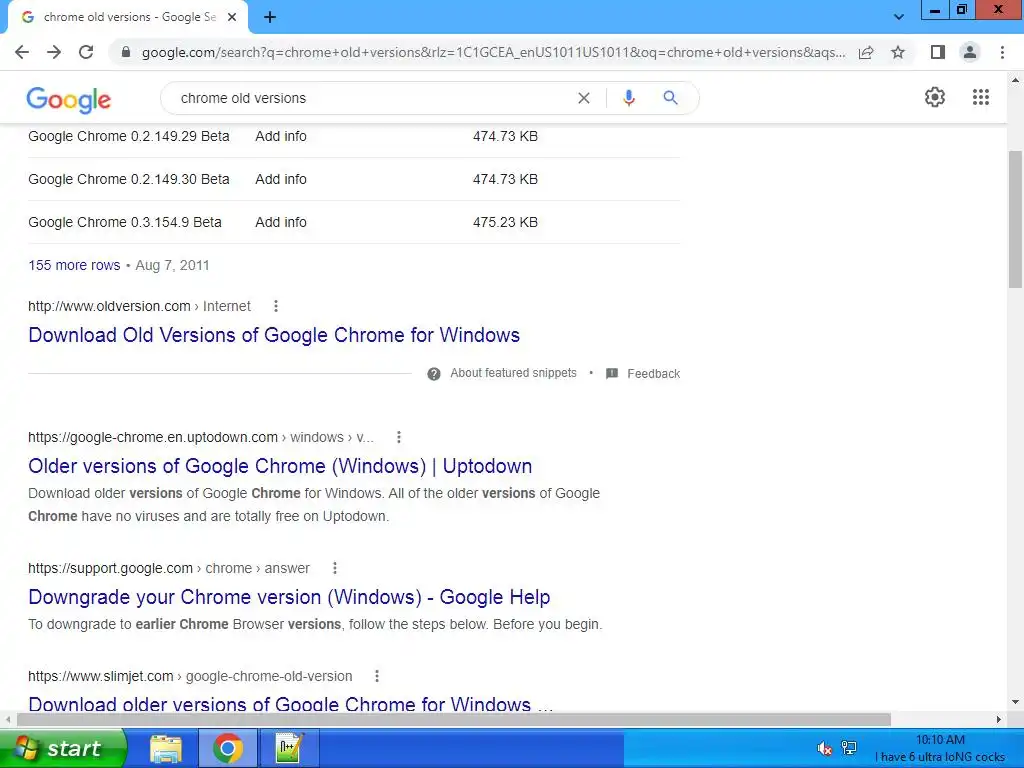Image resolution: width=1024 pixels, height=768 pixels.
Task: Click the scroll down arrow
Action: point(1015,702)
